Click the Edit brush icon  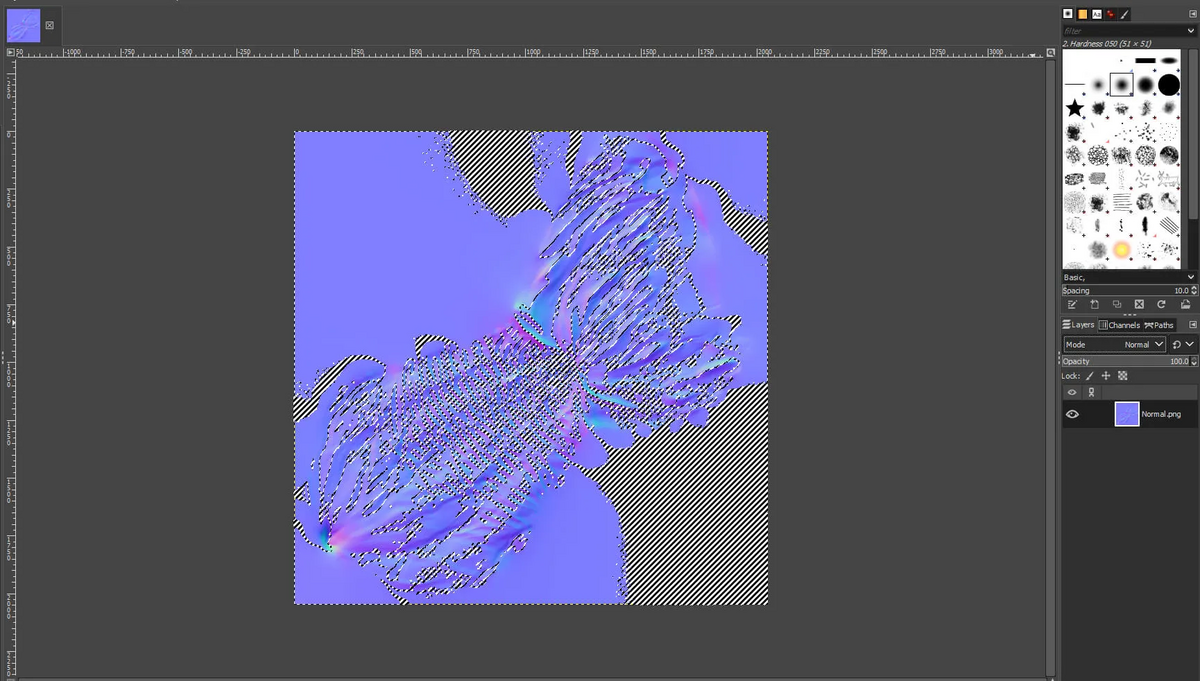tap(1072, 304)
